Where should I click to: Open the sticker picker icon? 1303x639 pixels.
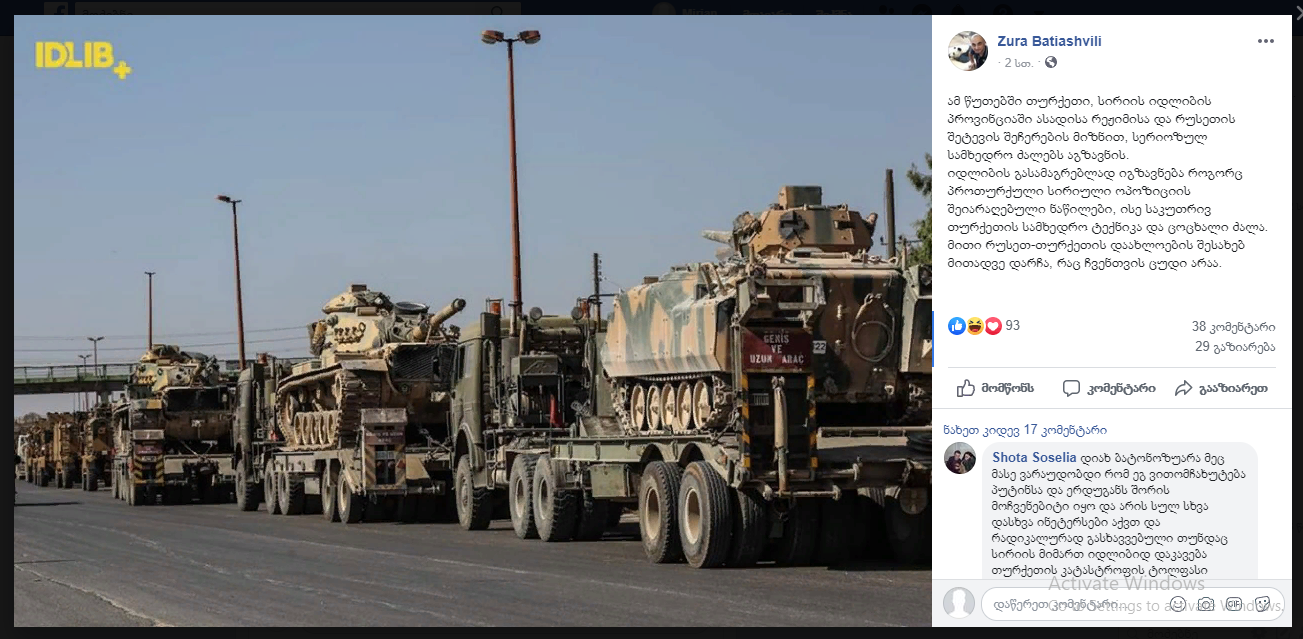[x=1262, y=604]
